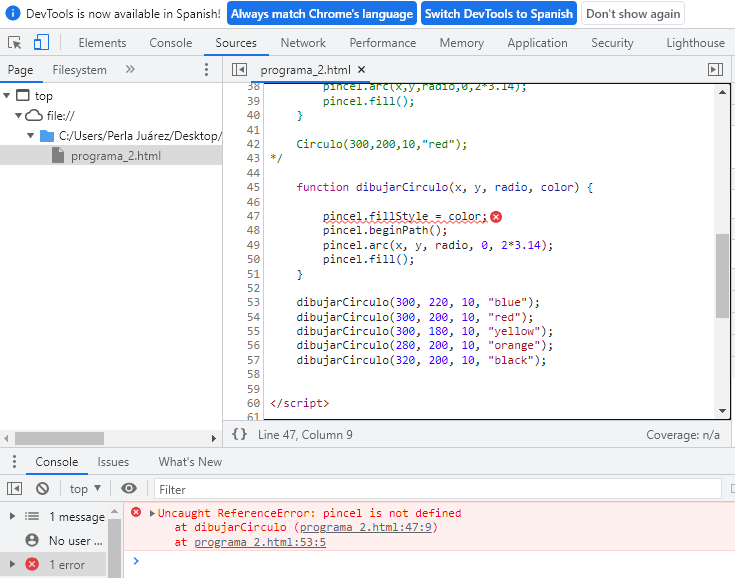Click Always match Chrome's language button
The width and height of the screenshot is (735, 578).
(x=322, y=14)
